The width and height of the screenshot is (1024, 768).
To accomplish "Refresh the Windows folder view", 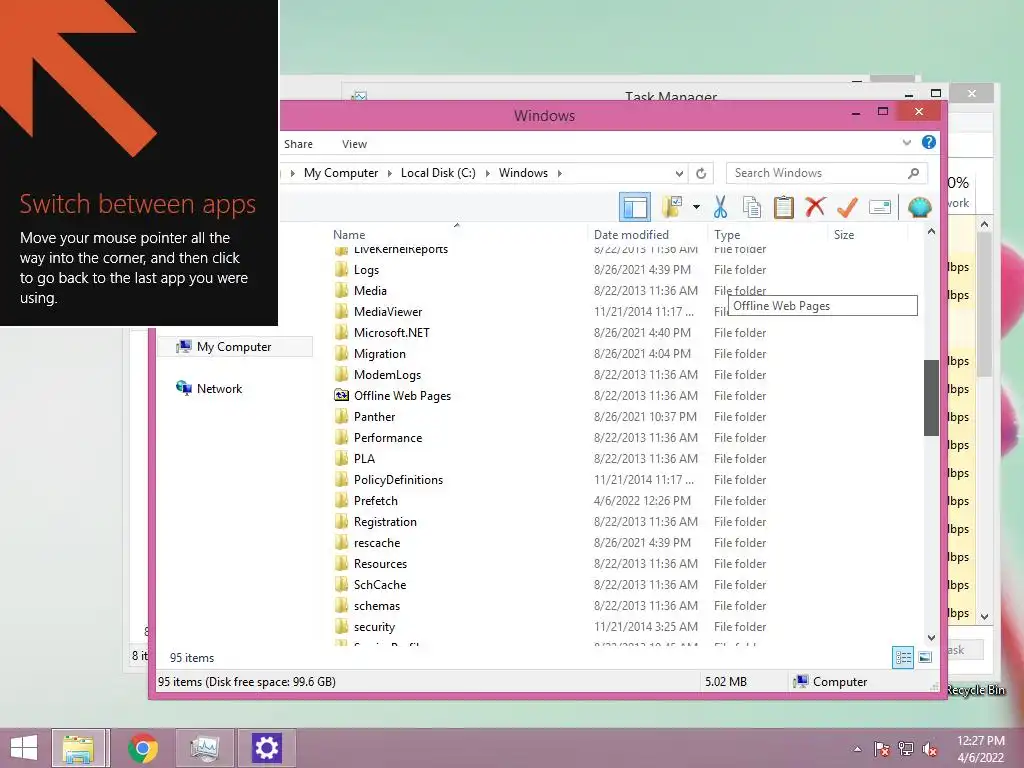I will [701, 173].
